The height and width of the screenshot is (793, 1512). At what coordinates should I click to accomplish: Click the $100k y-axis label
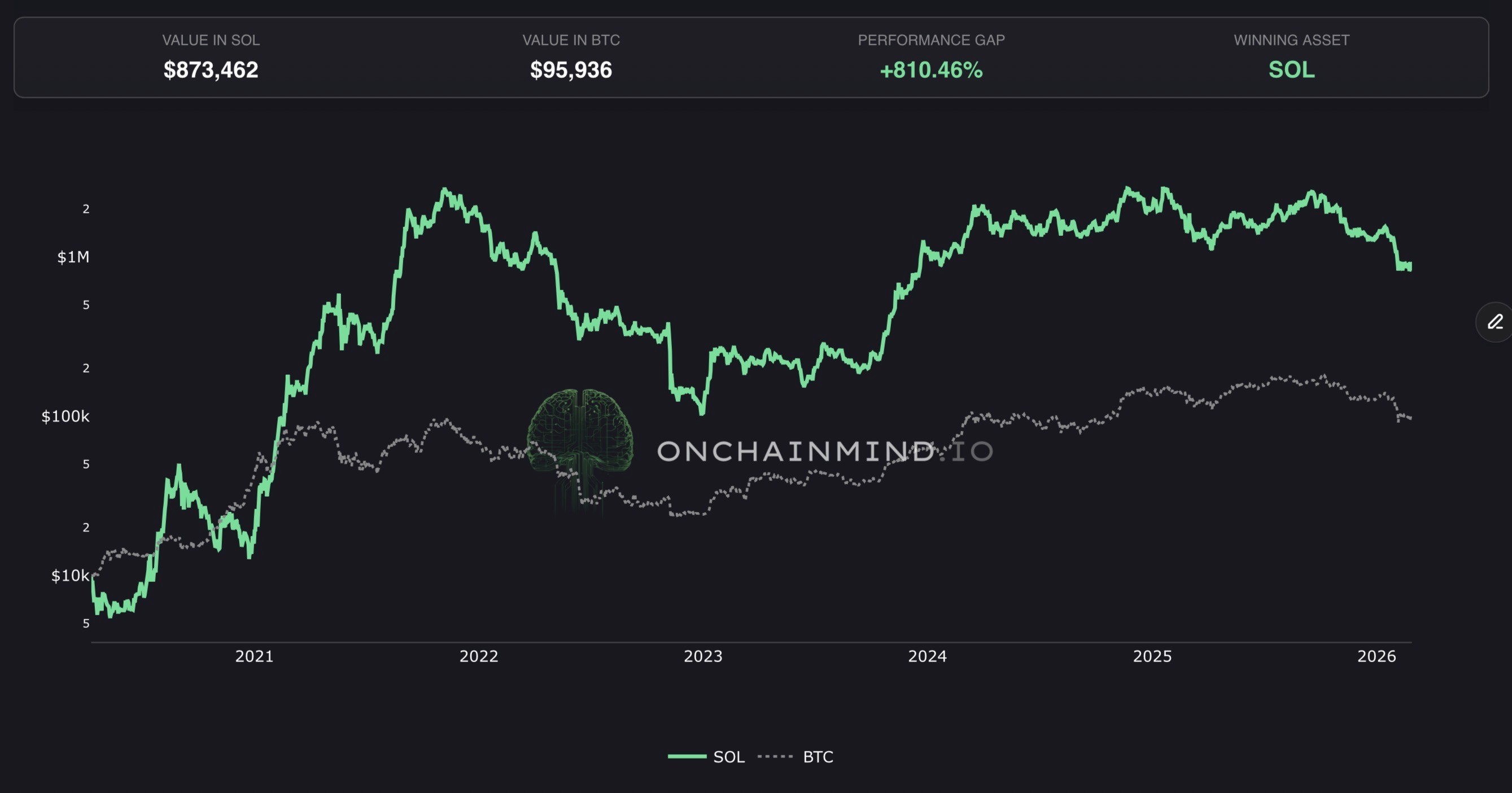tap(65, 417)
